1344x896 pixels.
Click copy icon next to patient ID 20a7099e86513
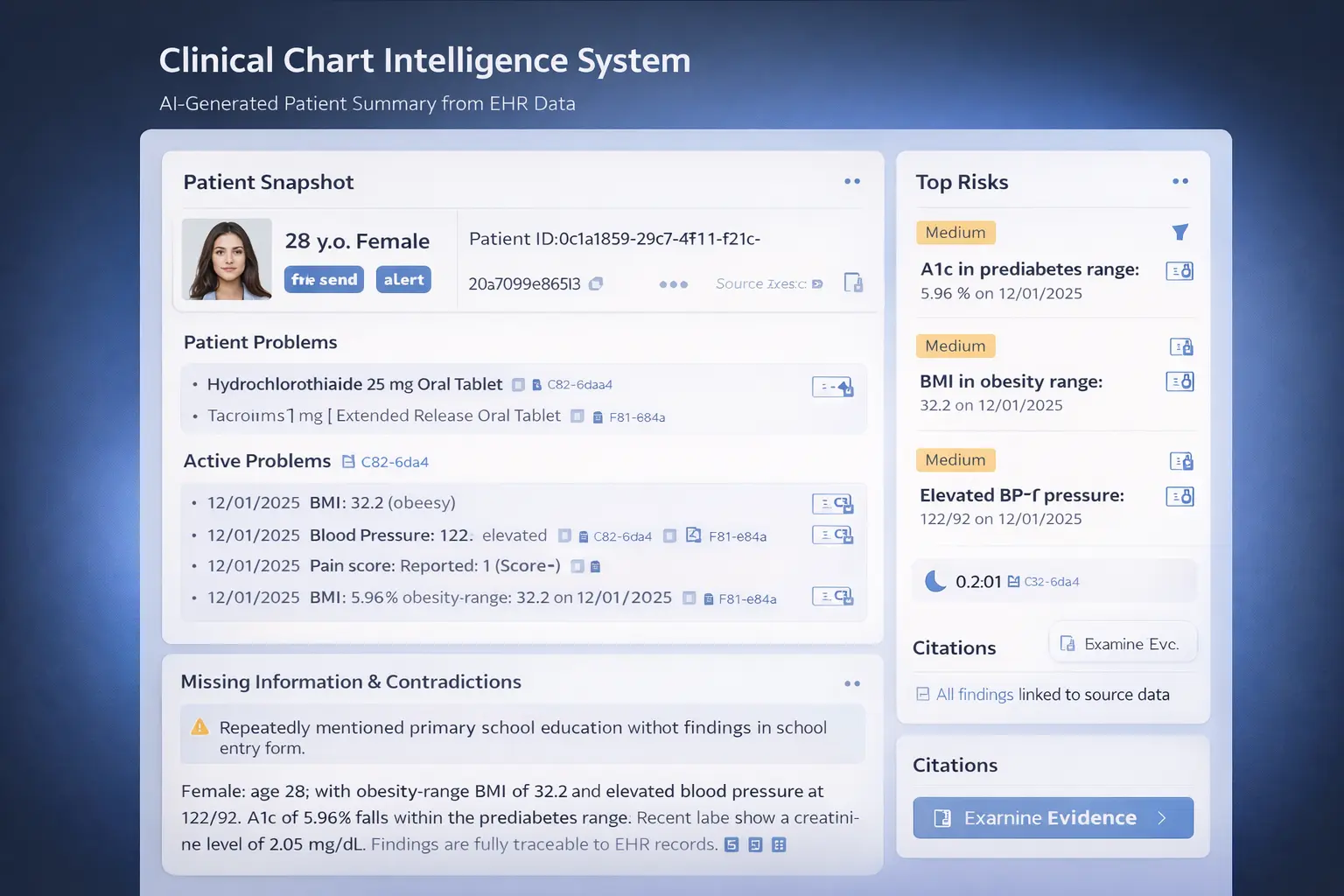click(596, 283)
